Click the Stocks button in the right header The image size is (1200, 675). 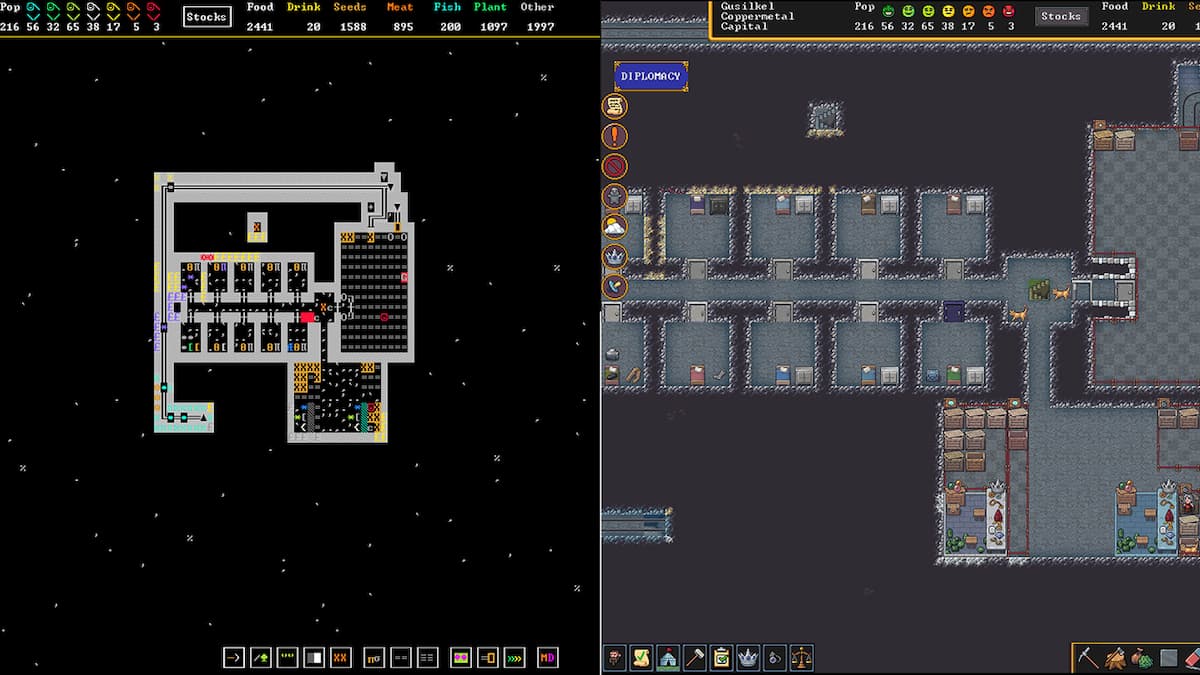click(1061, 16)
